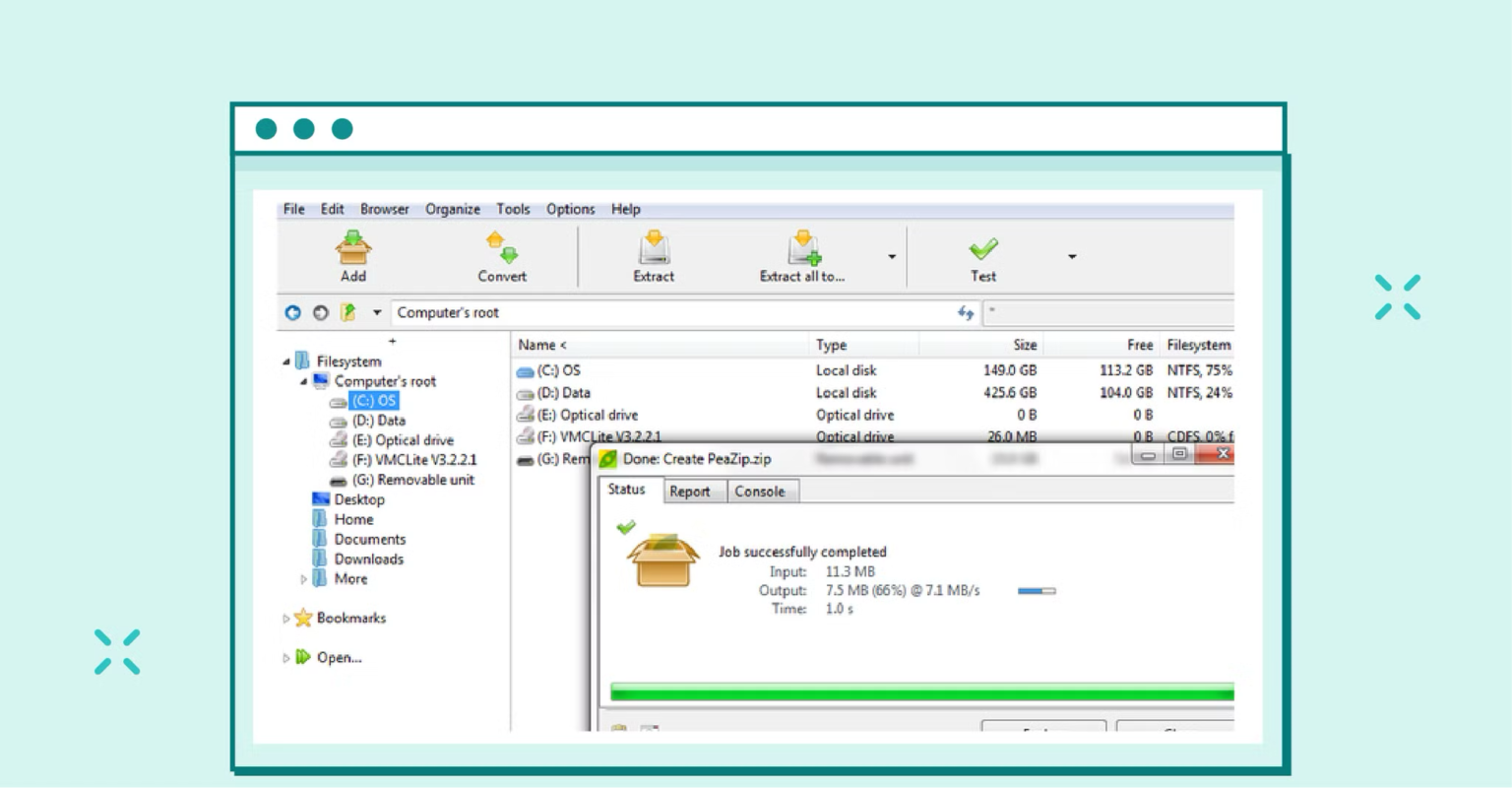1512x788 pixels.
Task: Click the up-one-level folder icon
Action: (x=346, y=312)
